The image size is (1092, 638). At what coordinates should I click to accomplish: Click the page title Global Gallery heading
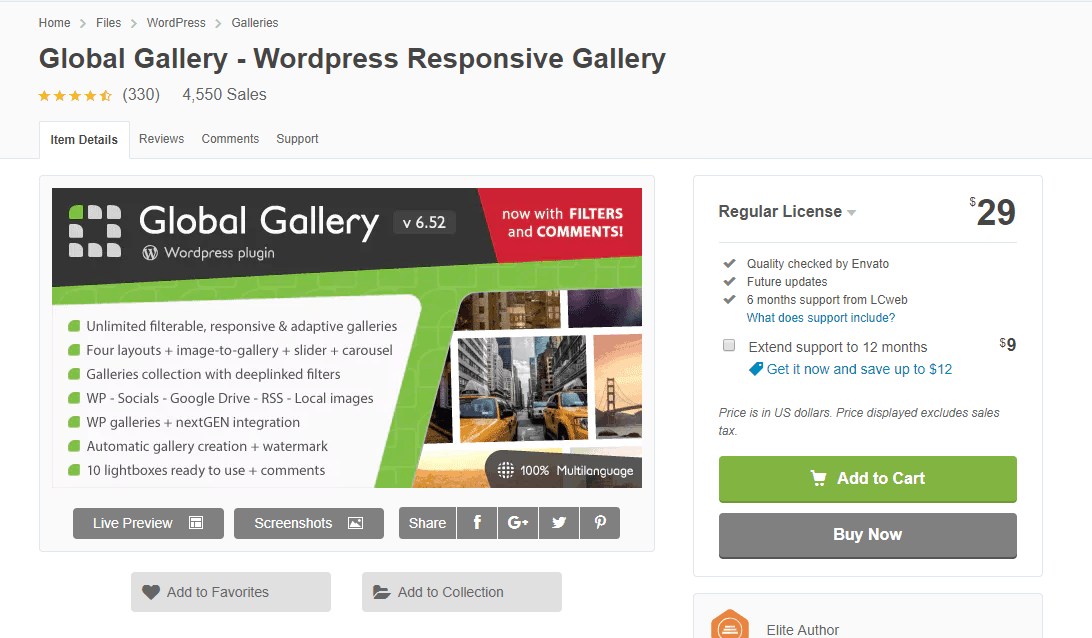click(x=352, y=59)
